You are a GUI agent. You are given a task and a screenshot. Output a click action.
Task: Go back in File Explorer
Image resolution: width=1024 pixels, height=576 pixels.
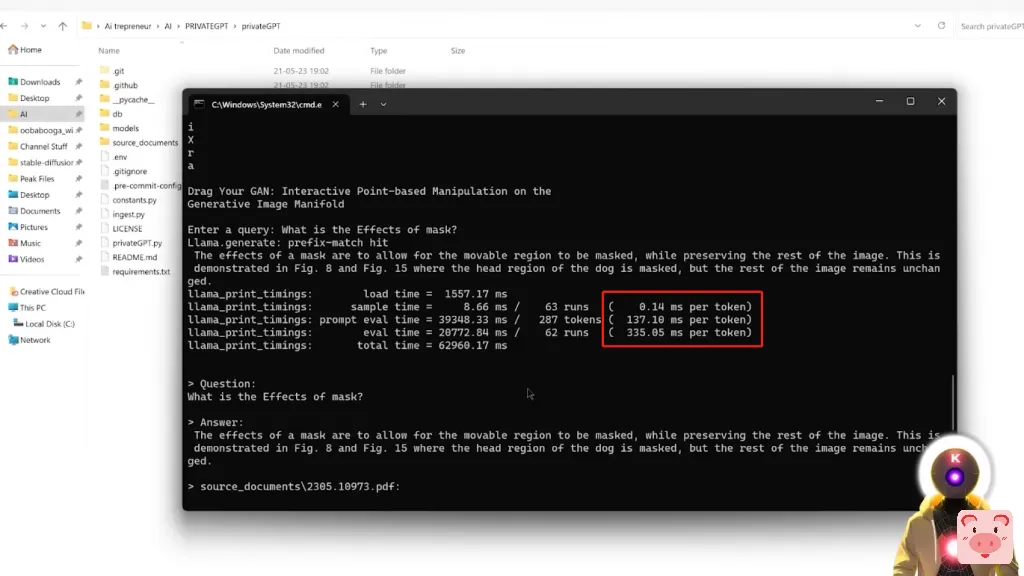click(5, 26)
